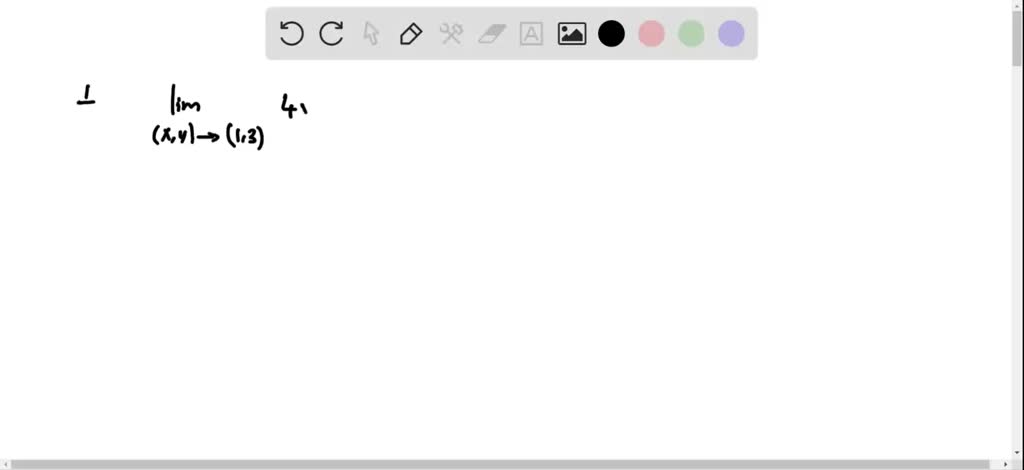Click the Undo arrow icon
The height and width of the screenshot is (470, 1024).
pyautogui.click(x=291, y=33)
